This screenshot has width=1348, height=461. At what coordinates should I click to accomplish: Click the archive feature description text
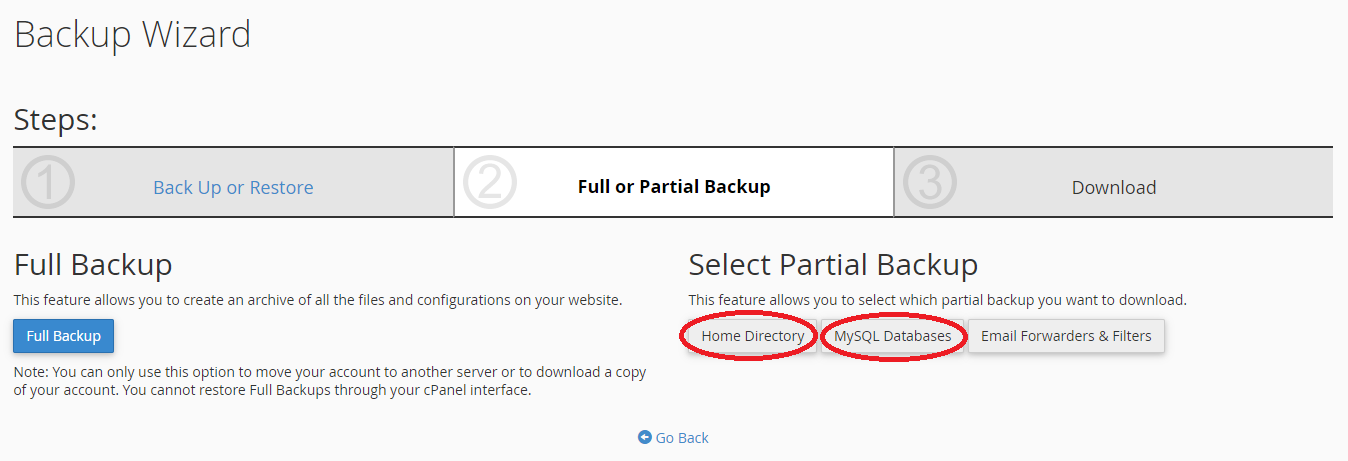(318, 300)
